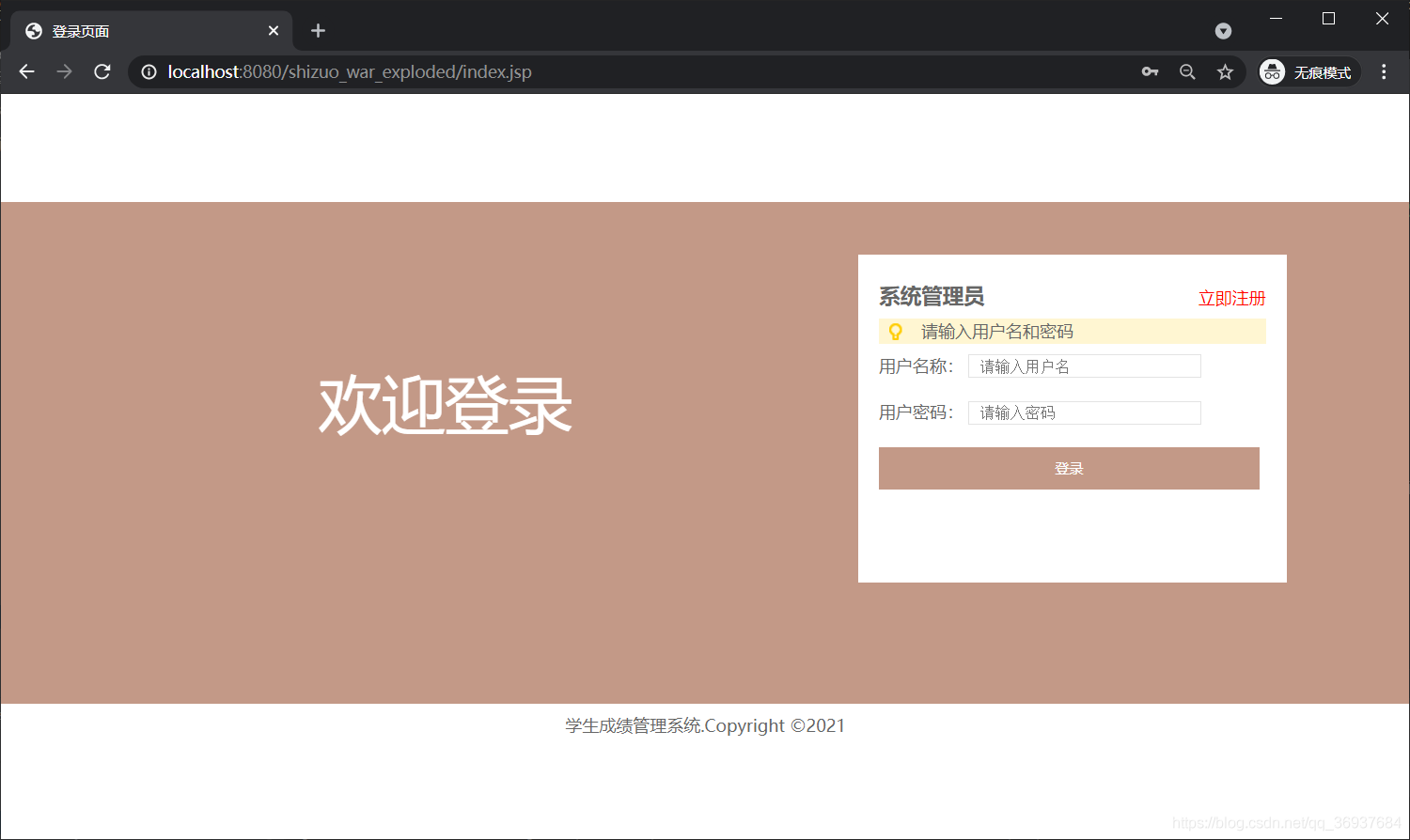Screen dimensions: 1410x840
Task: Open the saved passwords key icon
Action: (x=1150, y=71)
